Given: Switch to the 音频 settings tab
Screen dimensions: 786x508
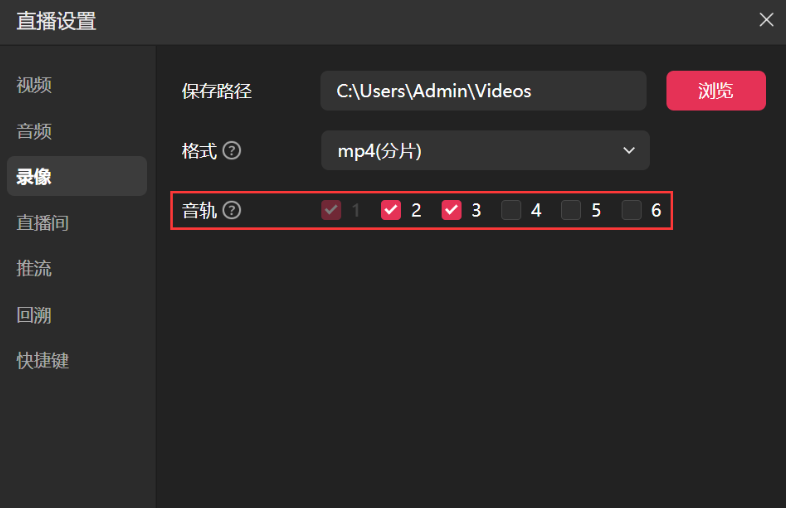Looking at the screenshot, I should coord(34,131).
